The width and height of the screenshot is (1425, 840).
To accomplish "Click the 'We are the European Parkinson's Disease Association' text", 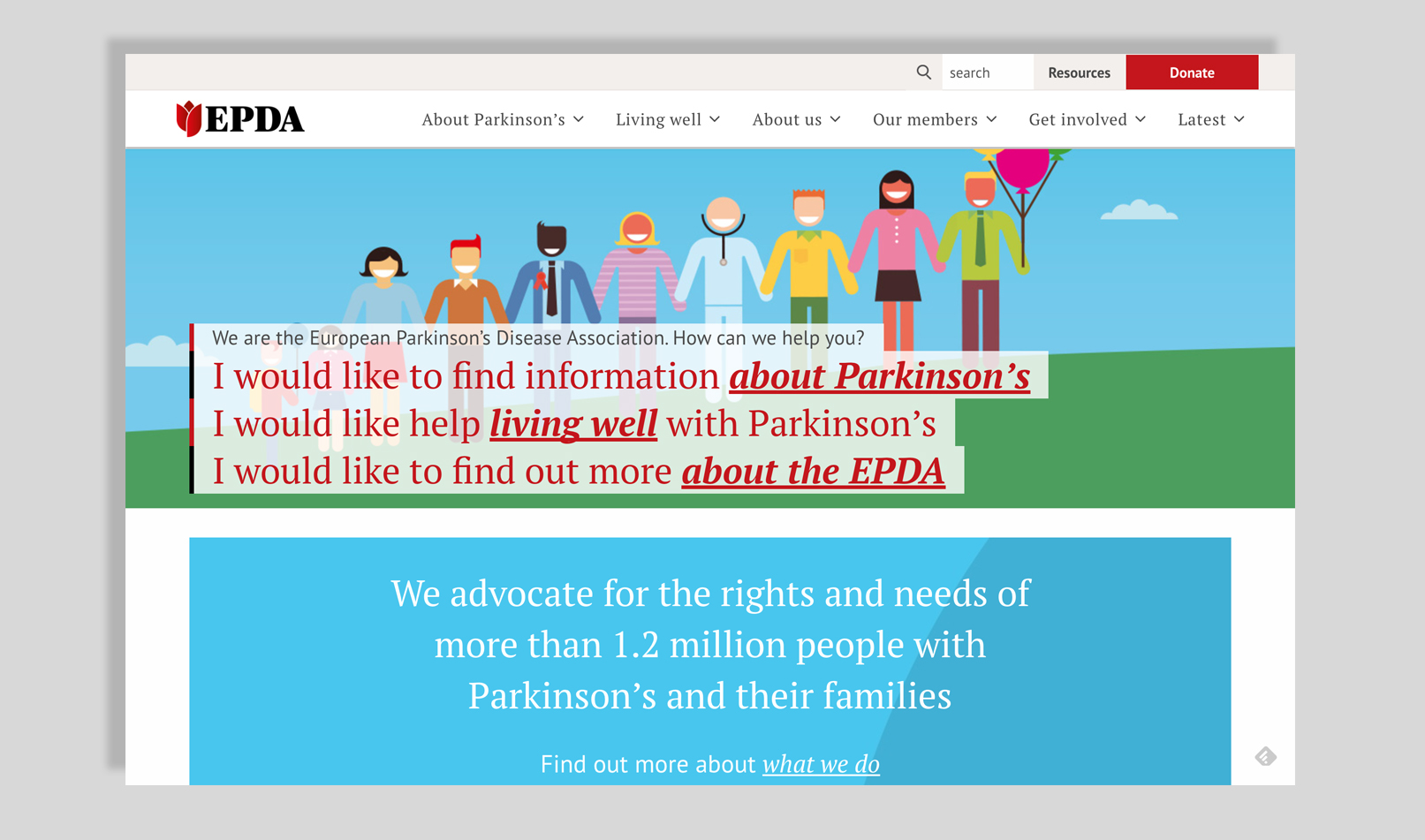I will pos(538,338).
